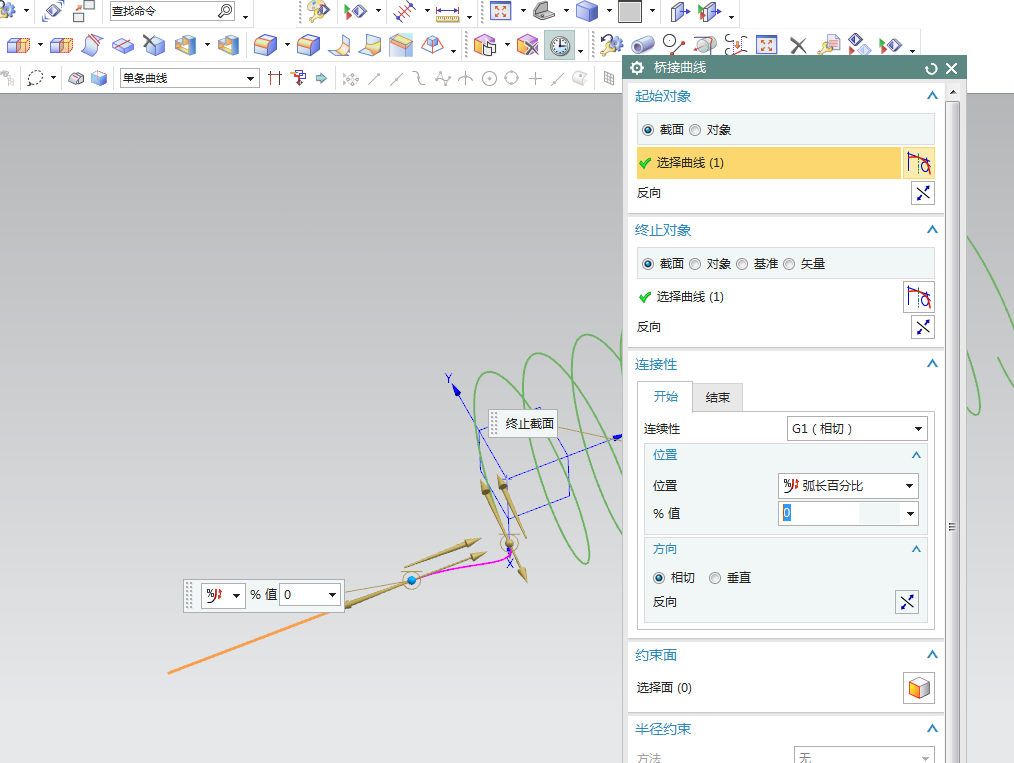
Task: Click the shaded cube rendering style icon
Action: (587, 11)
